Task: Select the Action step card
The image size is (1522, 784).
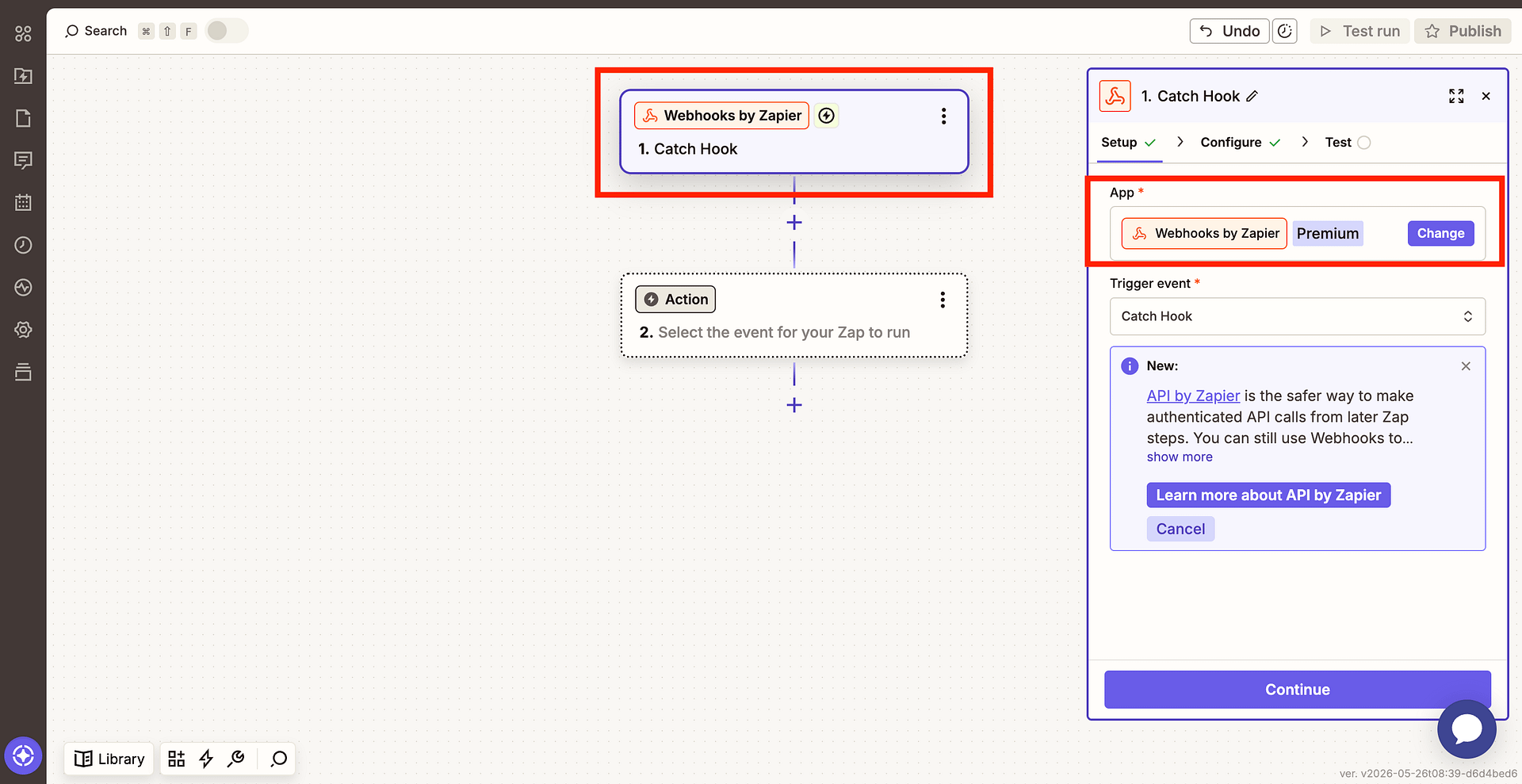Action: [794, 316]
